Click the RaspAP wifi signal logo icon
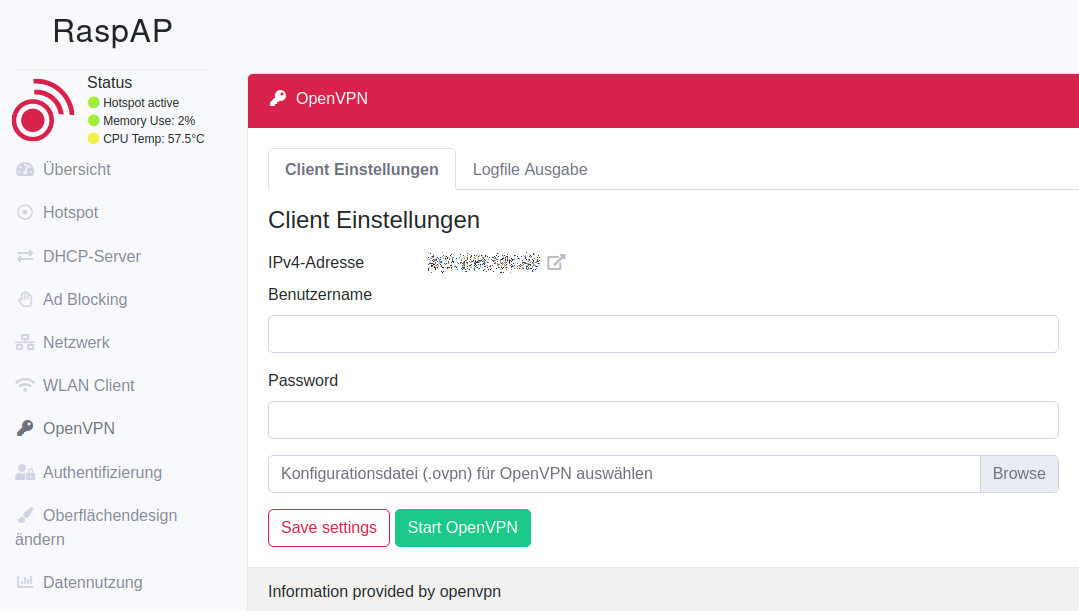Screen dimensions: 1079x611 coord(43,110)
